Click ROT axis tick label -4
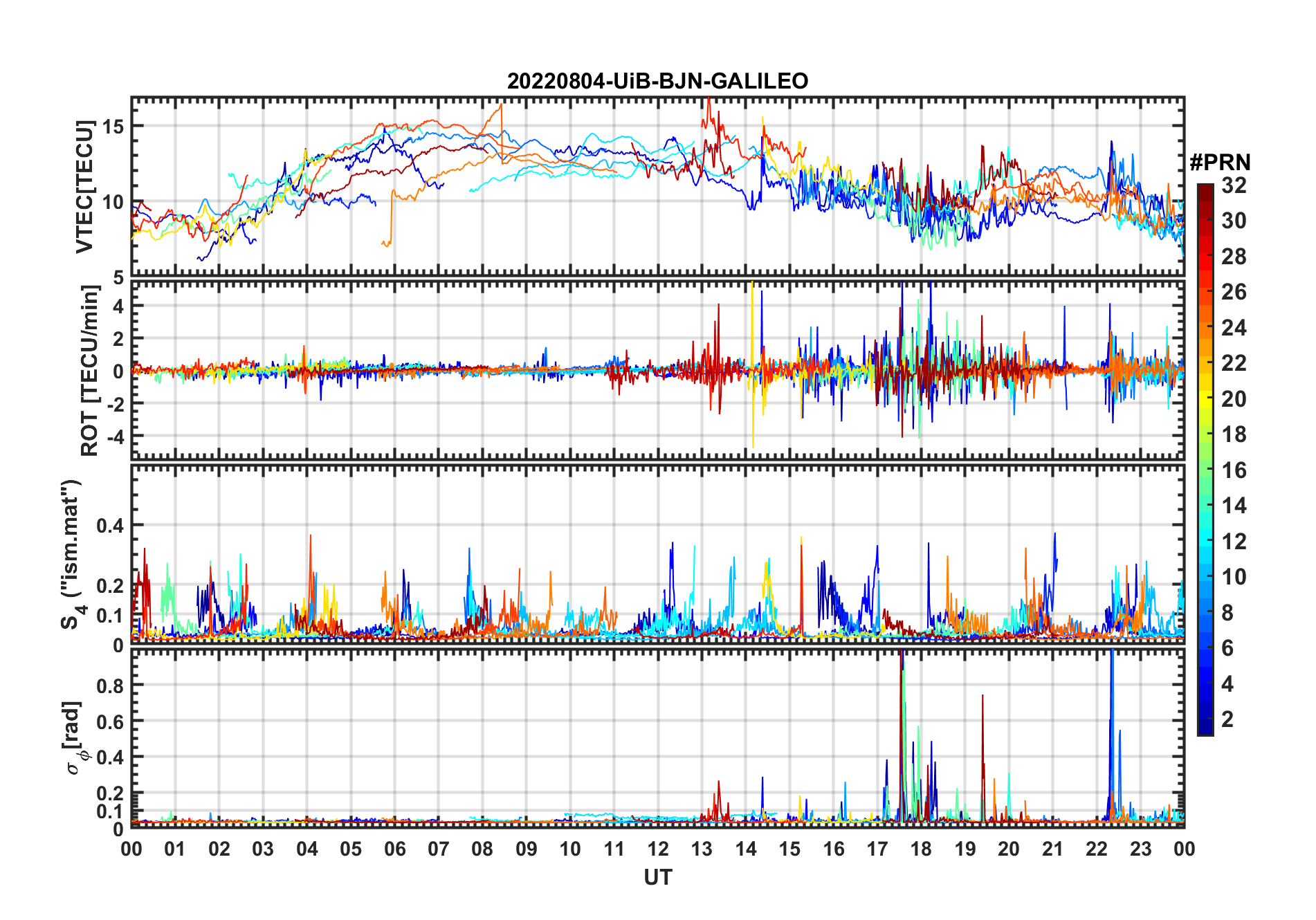The image size is (1316, 920). coord(115,436)
